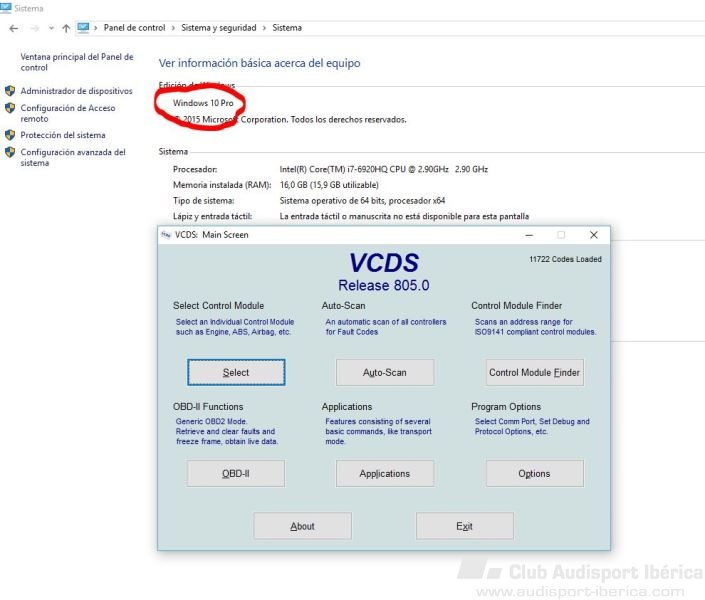The image size is (705, 600).
Task: Click the '11722 Codes Loaded' text
Action: point(565,259)
